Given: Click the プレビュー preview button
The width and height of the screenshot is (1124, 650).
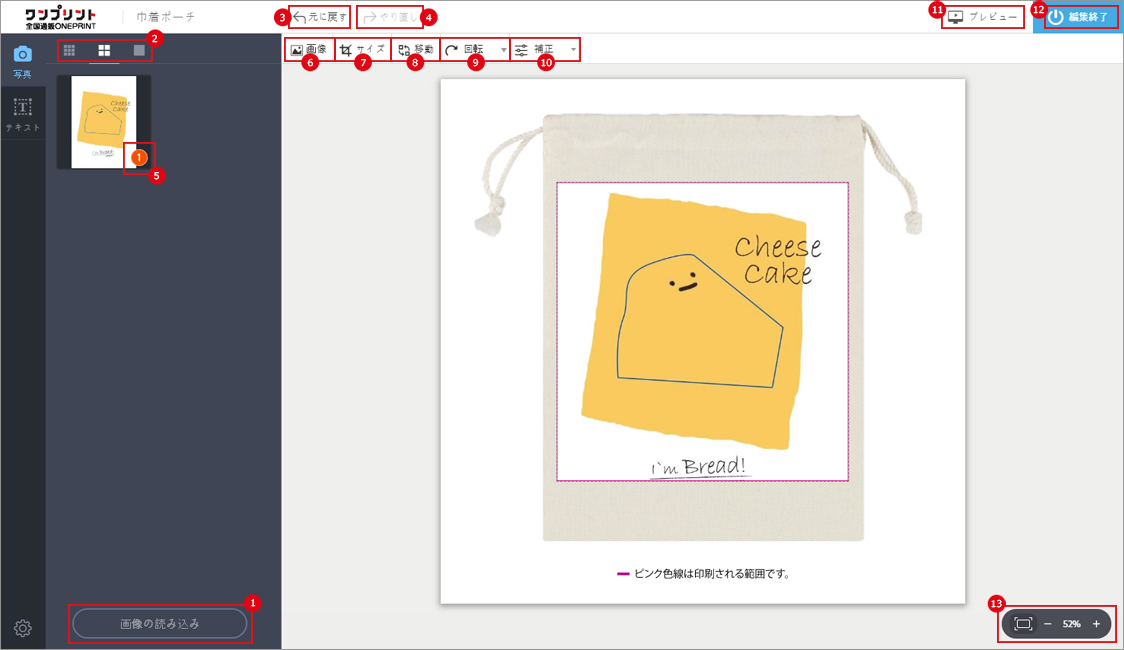Looking at the screenshot, I should (x=983, y=17).
